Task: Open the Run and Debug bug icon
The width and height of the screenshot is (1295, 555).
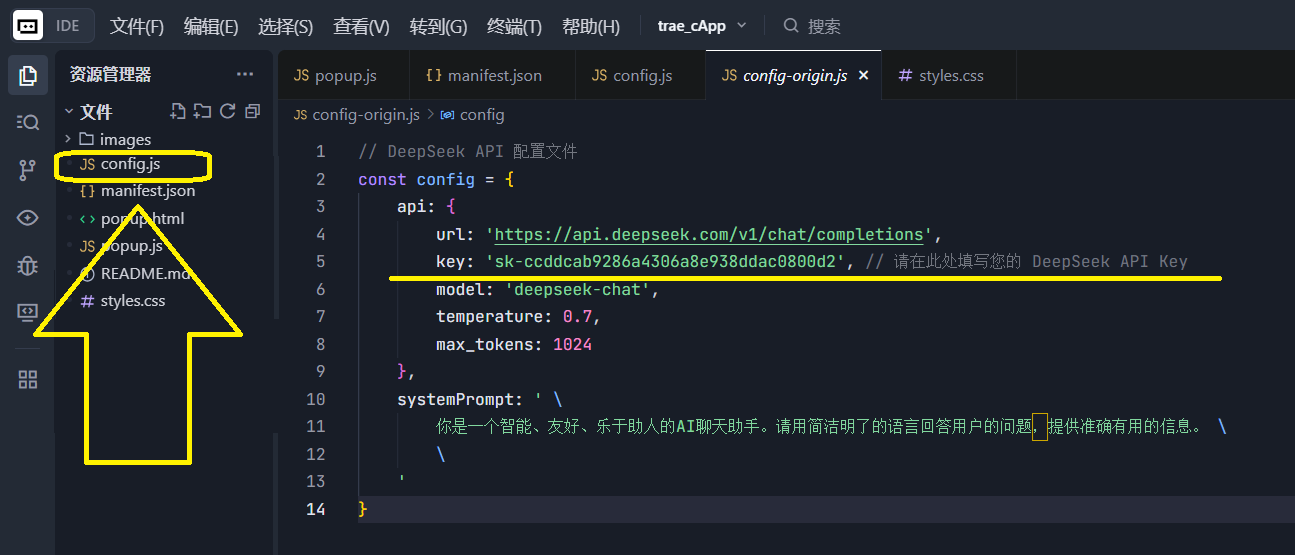Action: pos(28,265)
